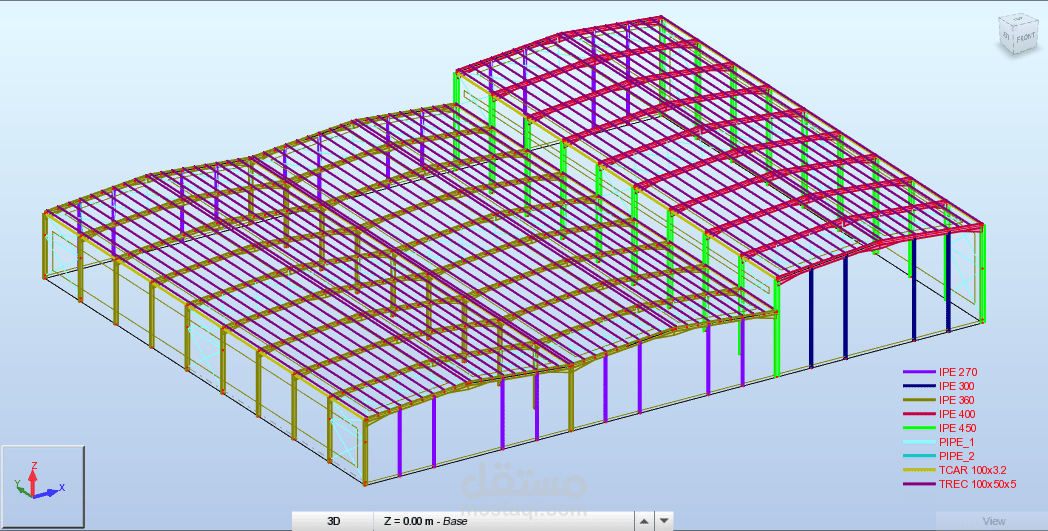Click the green IPE 450 color line
Viewport: 1048px width, 531px height.
[x=918, y=428]
